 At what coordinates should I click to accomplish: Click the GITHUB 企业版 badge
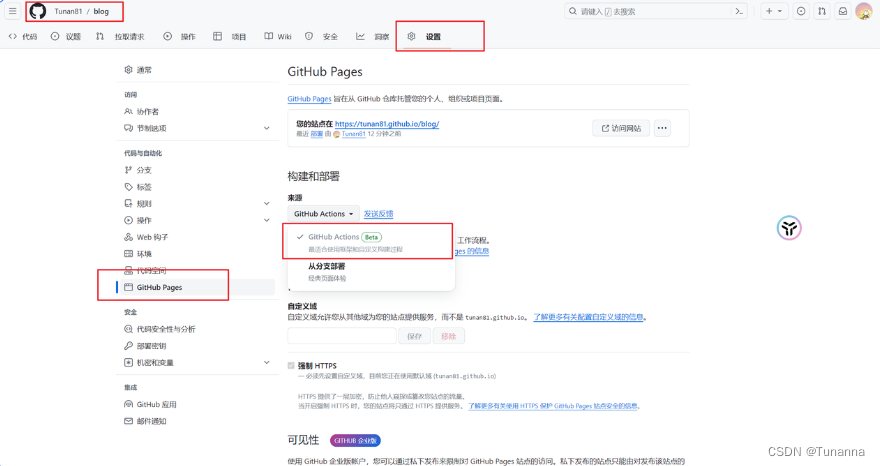(x=355, y=441)
